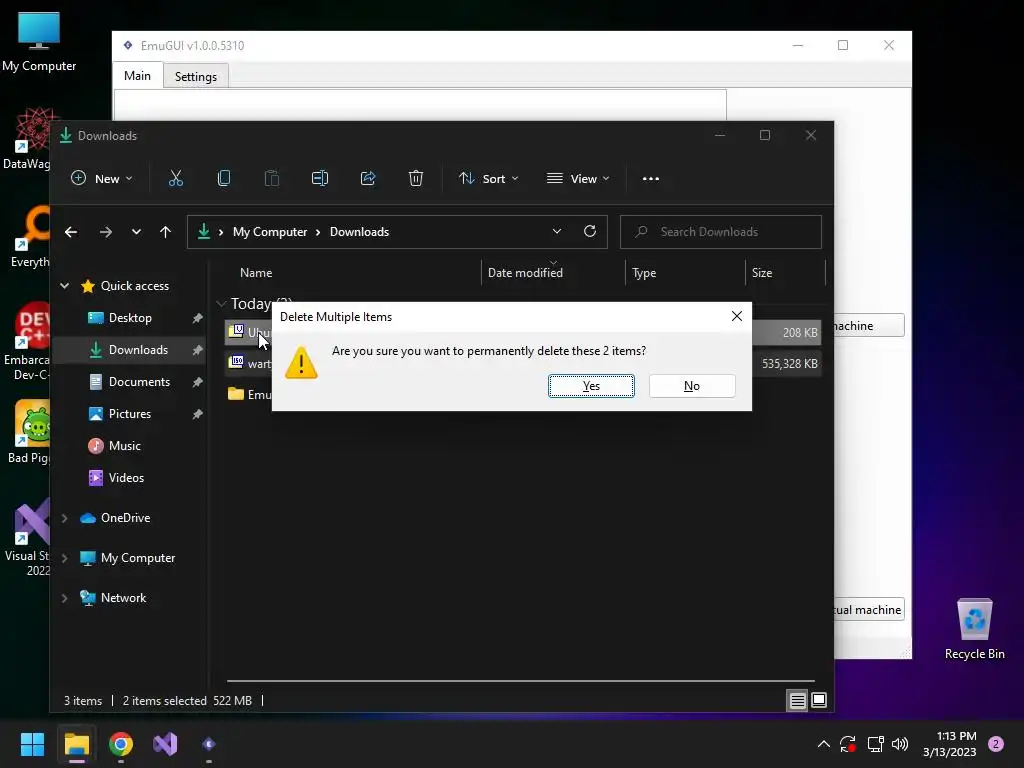Click the Search Downloads field
Viewport: 1024px width, 768px height.
tap(720, 232)
